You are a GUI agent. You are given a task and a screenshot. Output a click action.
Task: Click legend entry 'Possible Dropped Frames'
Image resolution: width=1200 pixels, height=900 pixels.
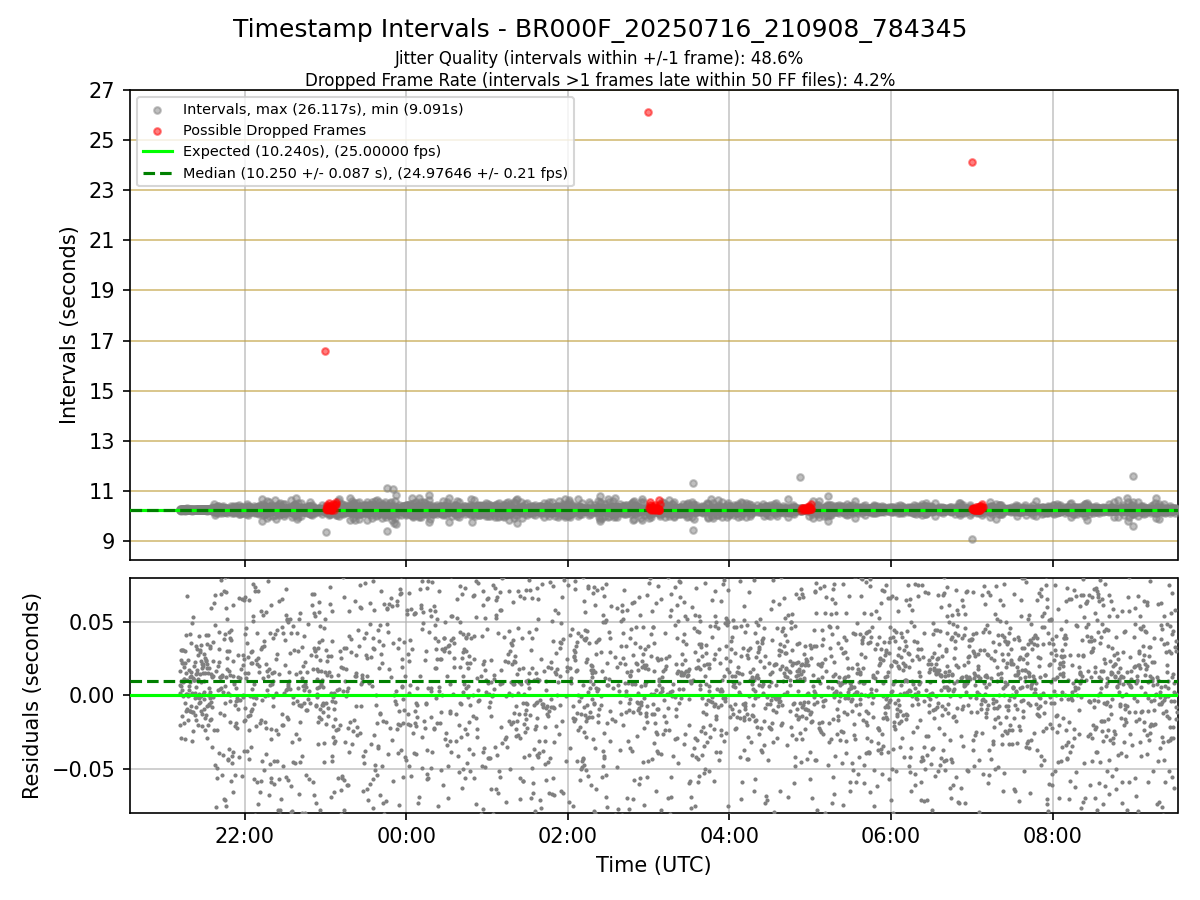pyautogui.click(x=274, y=130)
